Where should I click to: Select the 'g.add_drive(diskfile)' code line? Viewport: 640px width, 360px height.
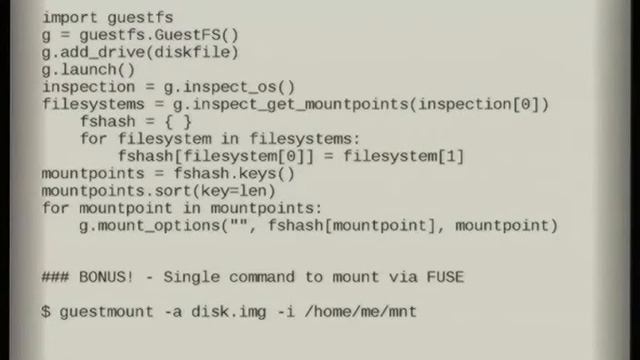click(x=140, y=53)
